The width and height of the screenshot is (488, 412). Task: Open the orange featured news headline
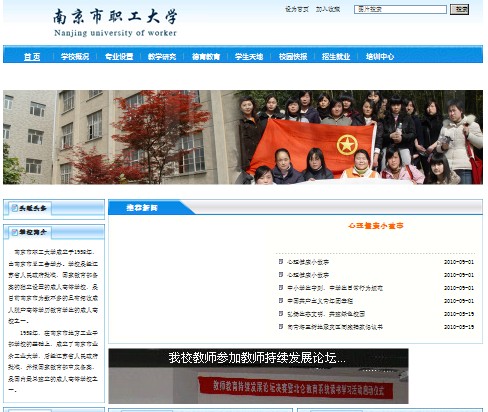pyautogui.click(x=376, y=226)
